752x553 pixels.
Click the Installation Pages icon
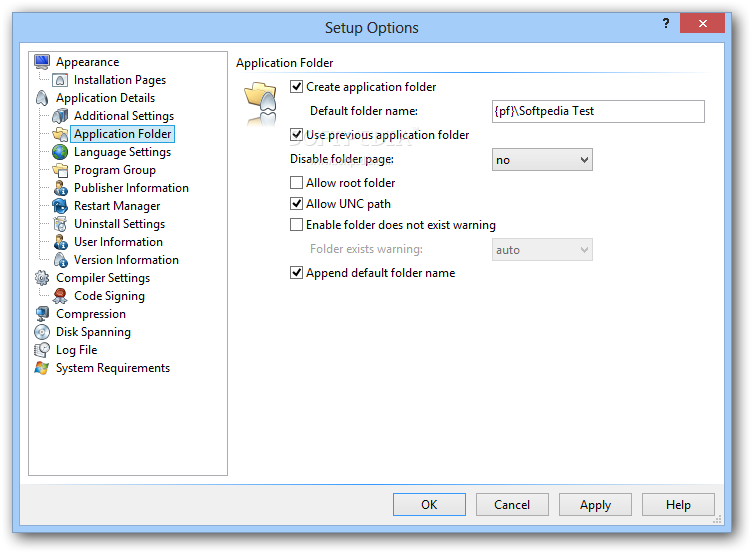click(x=60, y=80)
